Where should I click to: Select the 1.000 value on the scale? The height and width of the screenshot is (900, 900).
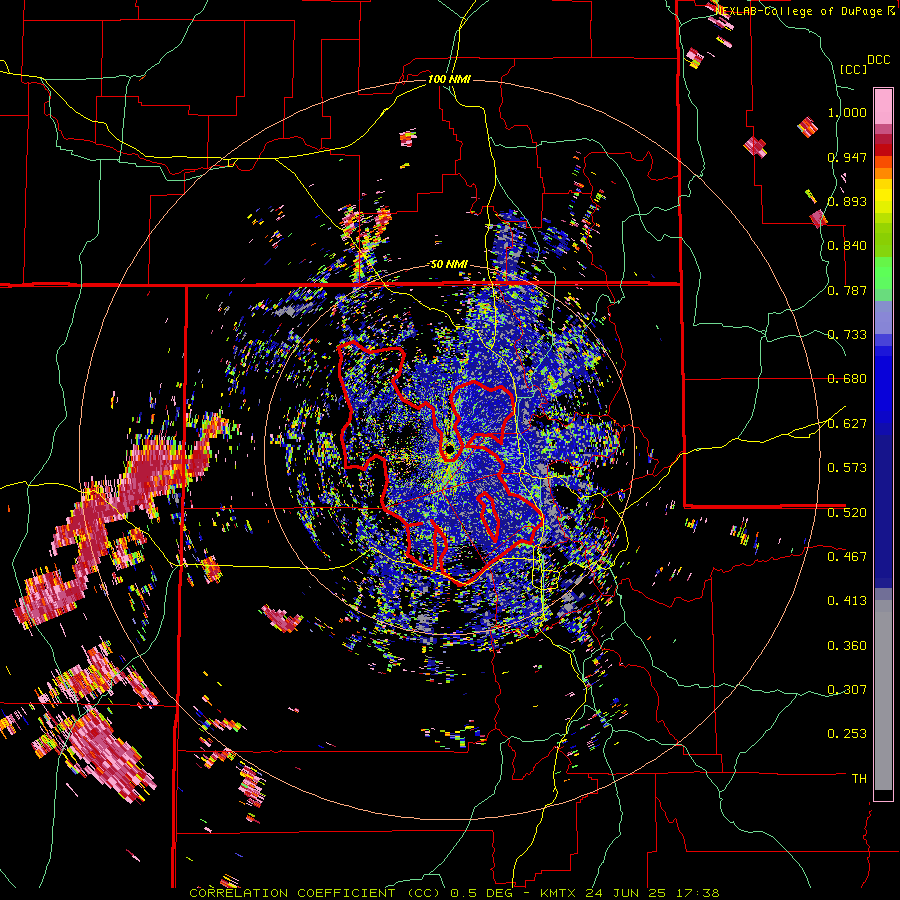[847, 112]
